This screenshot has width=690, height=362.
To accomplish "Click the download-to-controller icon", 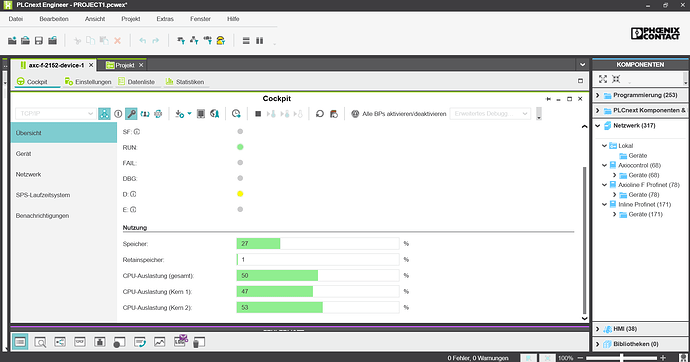I will click(x=179, y=113).
